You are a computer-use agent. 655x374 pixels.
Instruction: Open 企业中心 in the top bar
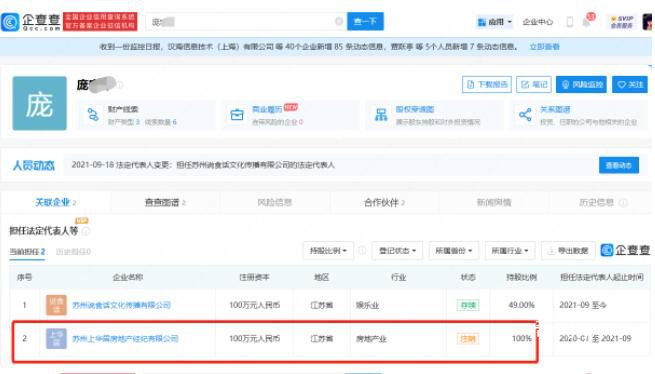(x=538, y=22)
